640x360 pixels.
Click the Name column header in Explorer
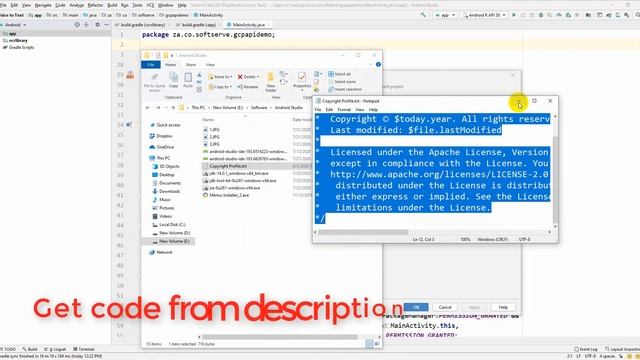pyautogui.click(x=208, y=120)
